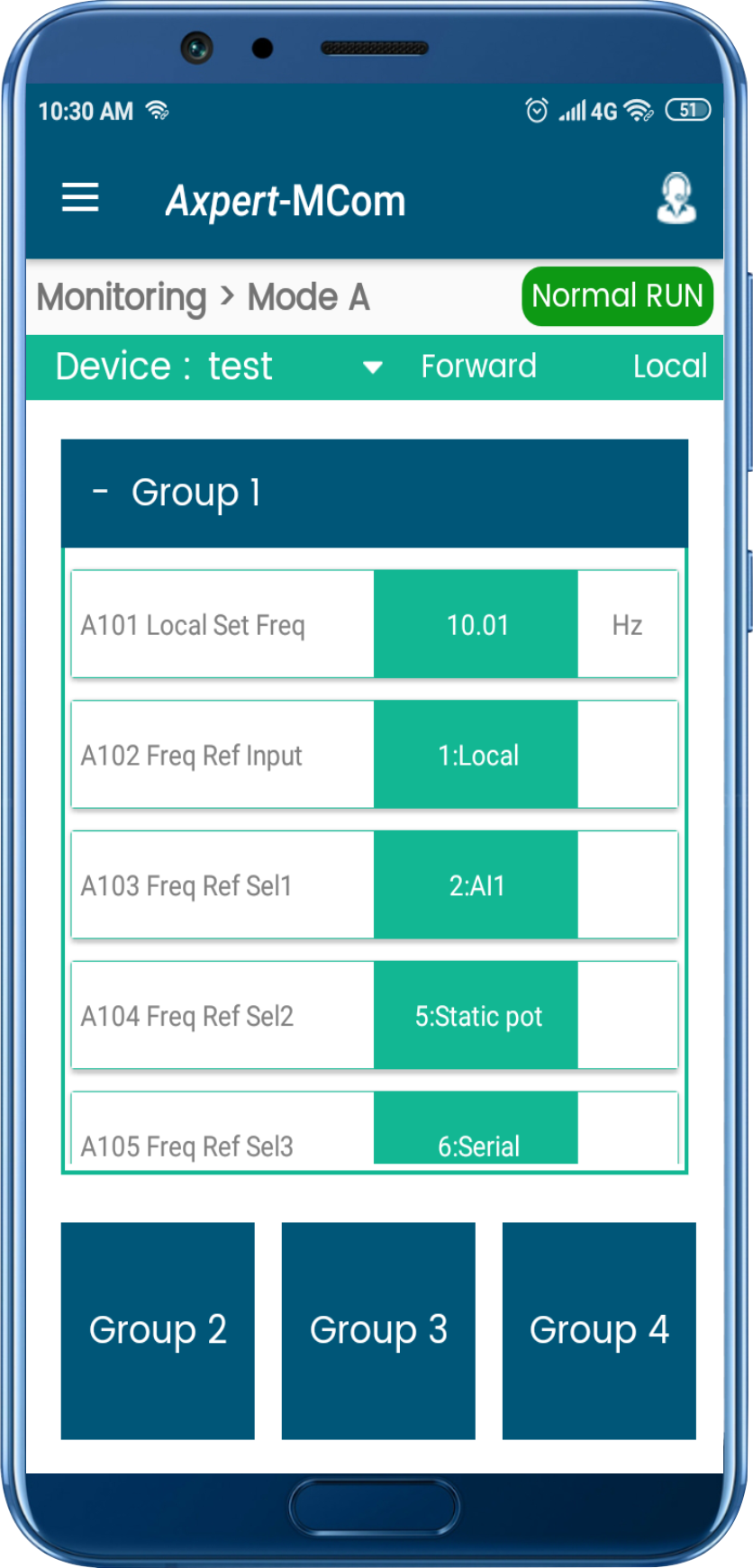Change A104 value 5:Static pot
The width and height of the screenshot is (753, 1568).
tap(476, 1016)
